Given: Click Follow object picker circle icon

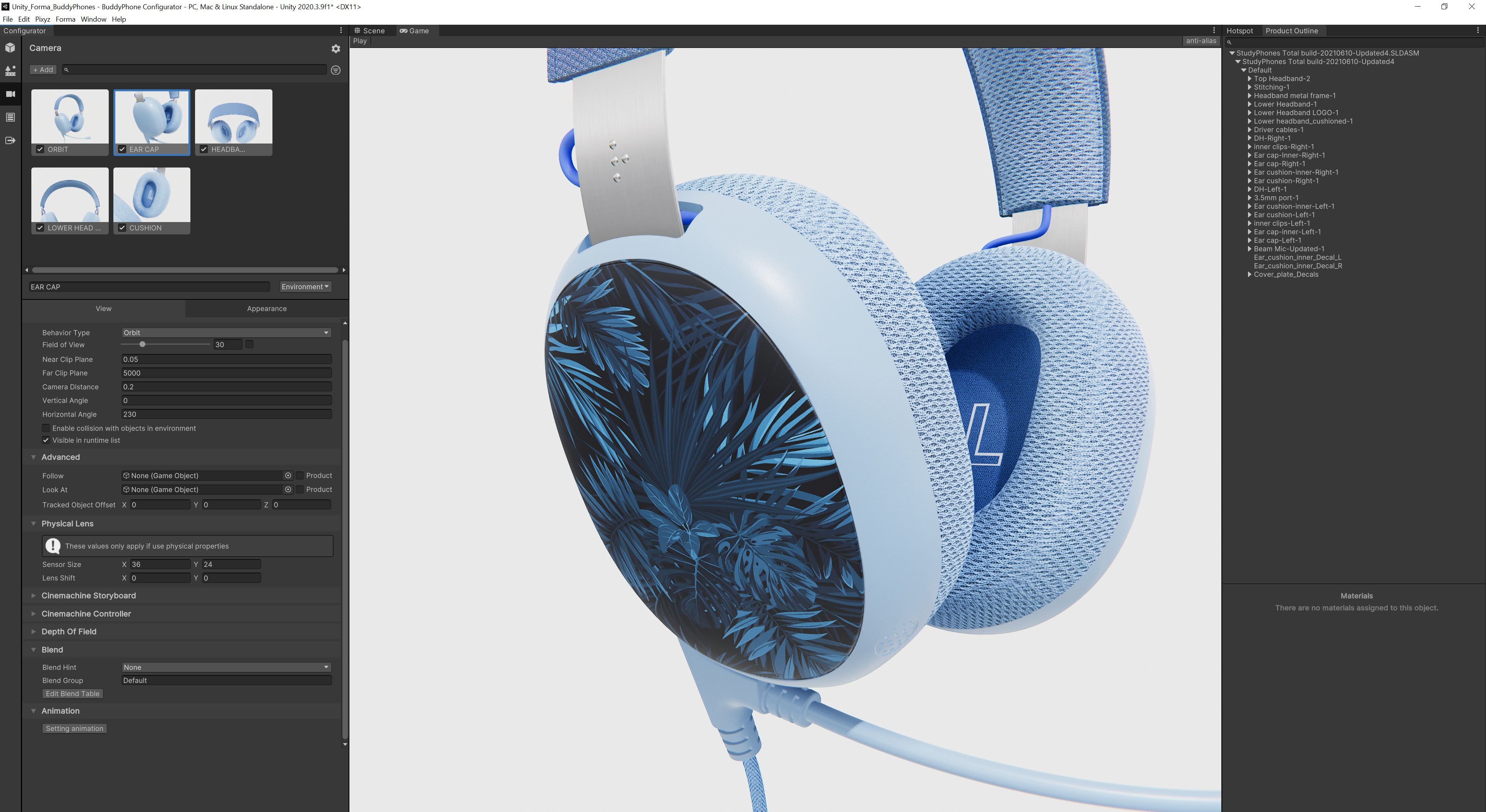Looking at the screenshot, I should click(288, 476).
